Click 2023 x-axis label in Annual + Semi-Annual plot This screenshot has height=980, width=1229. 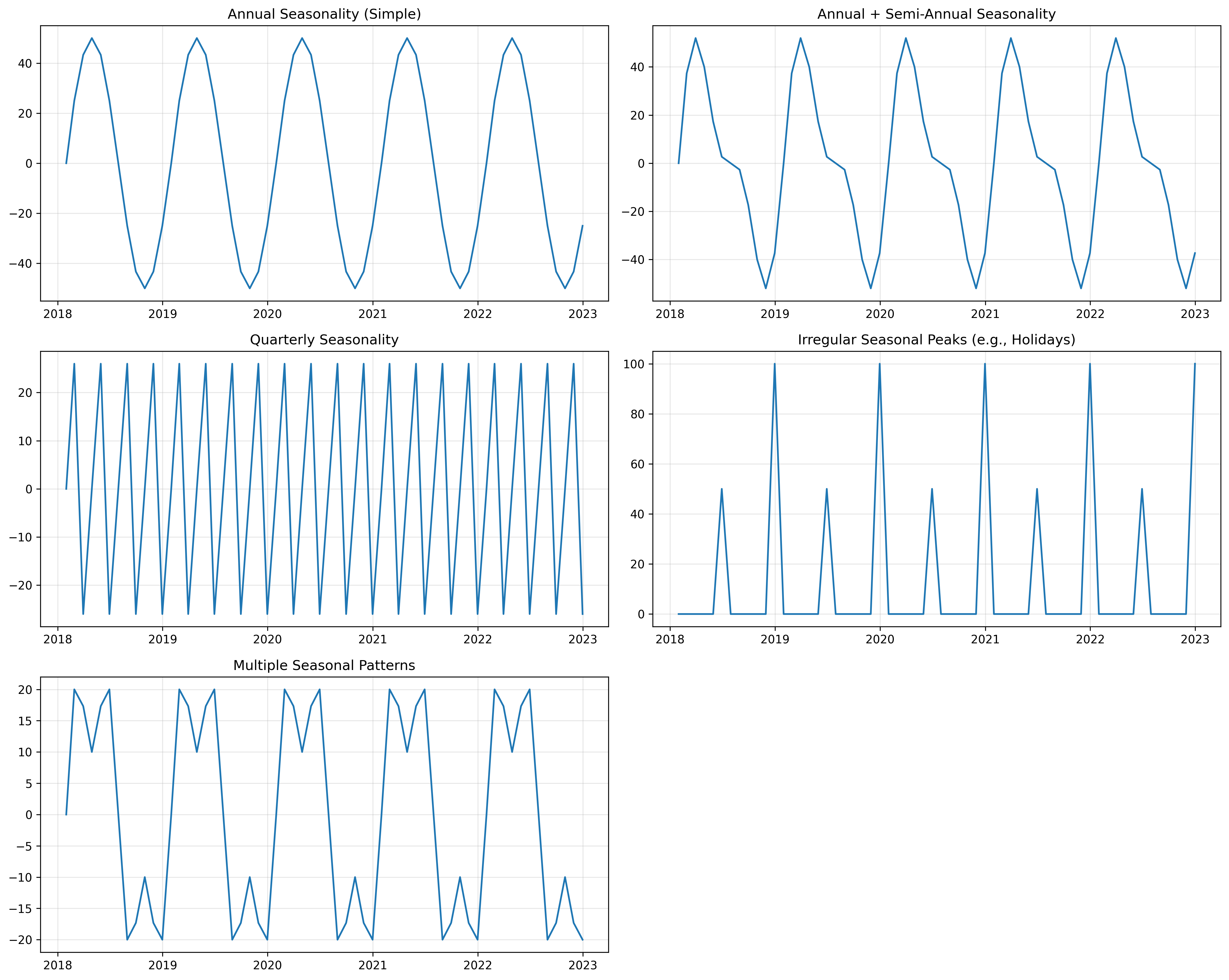point(1195,314)
